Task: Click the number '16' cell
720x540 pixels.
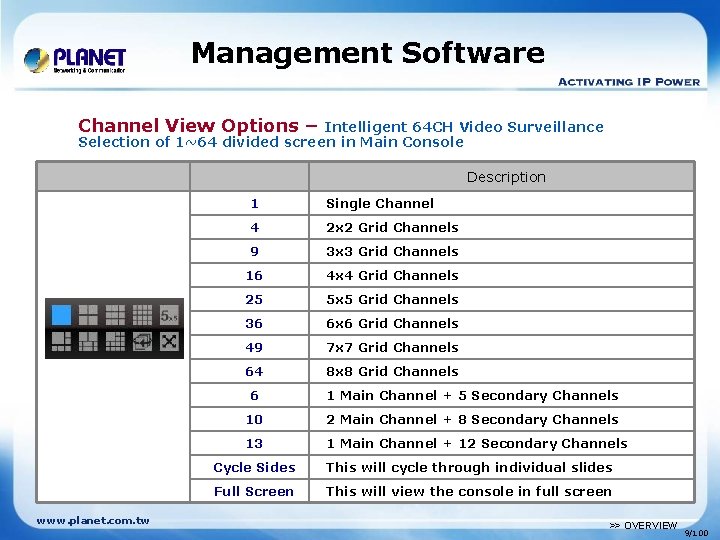Action: pos(249,275)
